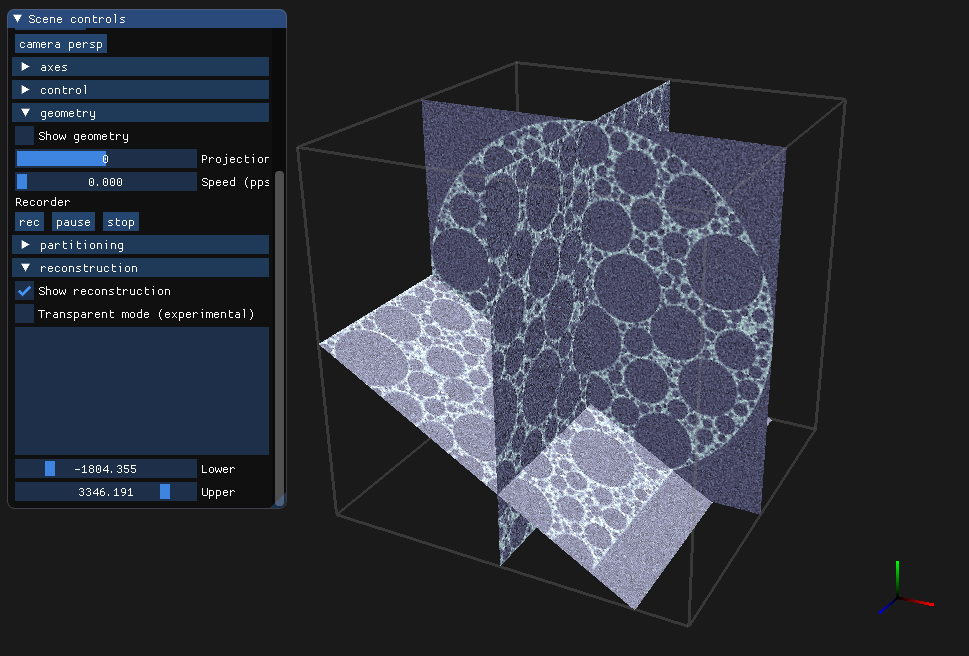Click the Speed slider
Viewport: 969px width, 656px height.
click(x=106, y=182)
